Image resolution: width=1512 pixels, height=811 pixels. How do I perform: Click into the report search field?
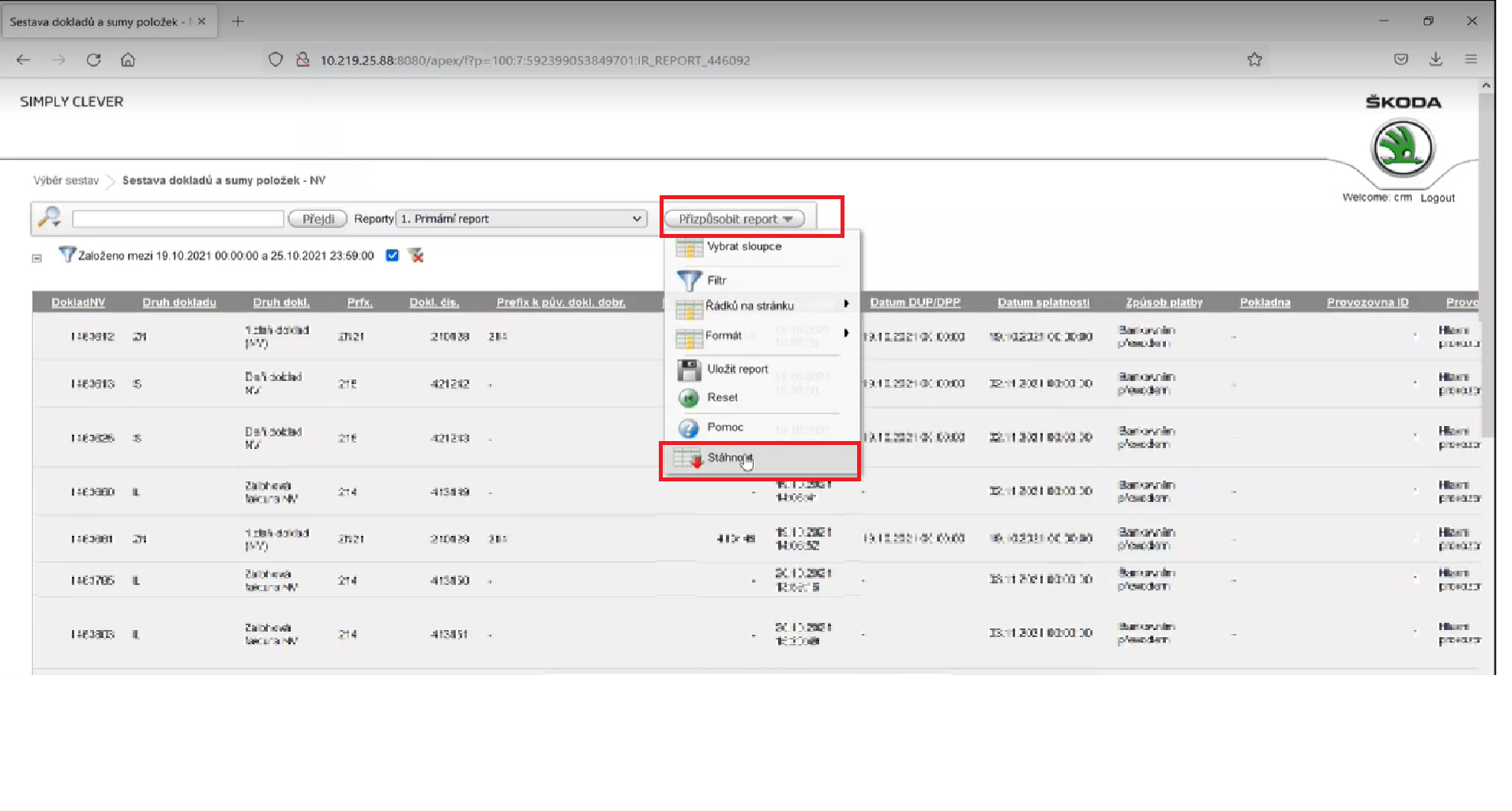tap(178, 219)
